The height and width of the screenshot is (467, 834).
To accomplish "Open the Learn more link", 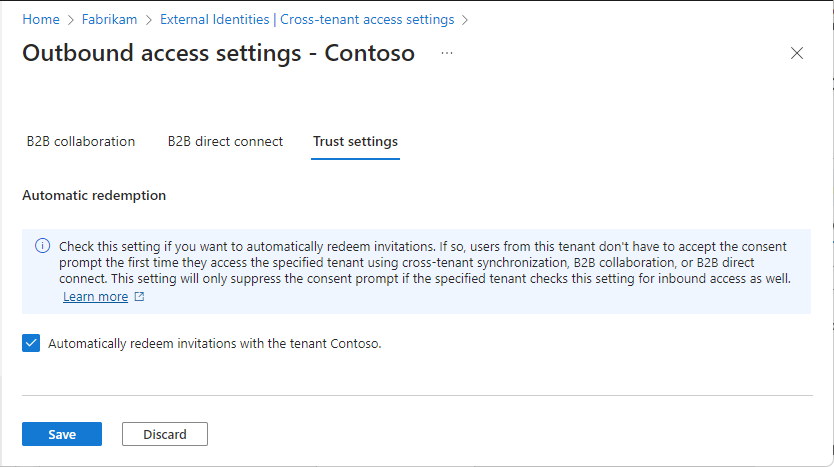I will (x=95, y=297).
